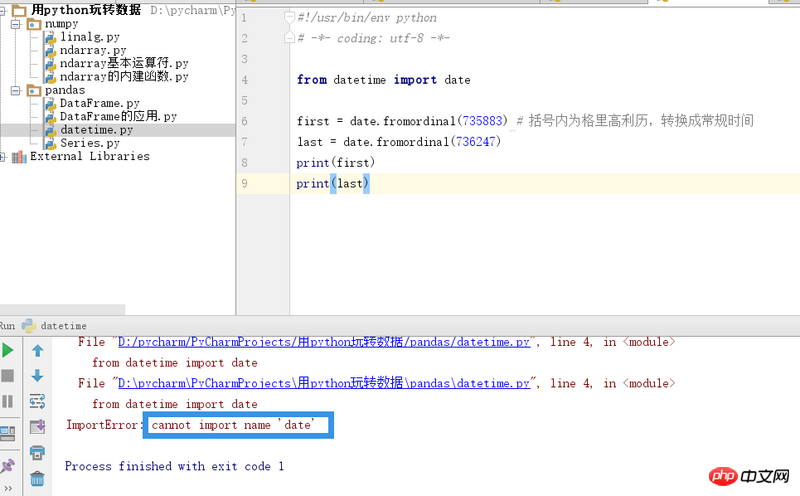800x496 pixels.
Task: Click gutter line number 6
Action: point(244,121)
